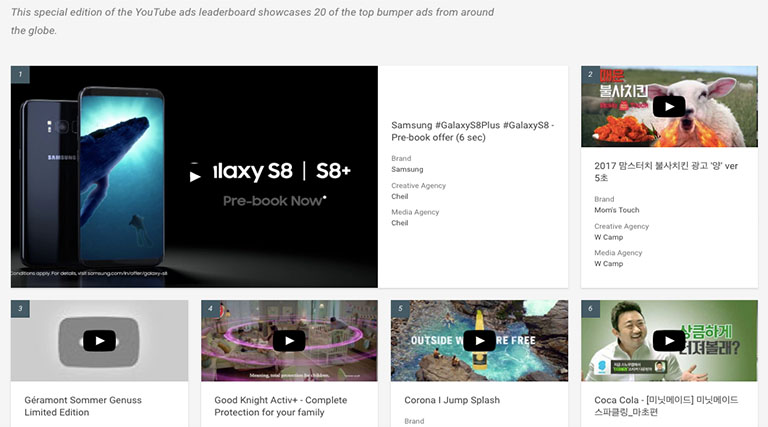
Task: Click the rank 5 number badge
Action: (x=400, y=309)
